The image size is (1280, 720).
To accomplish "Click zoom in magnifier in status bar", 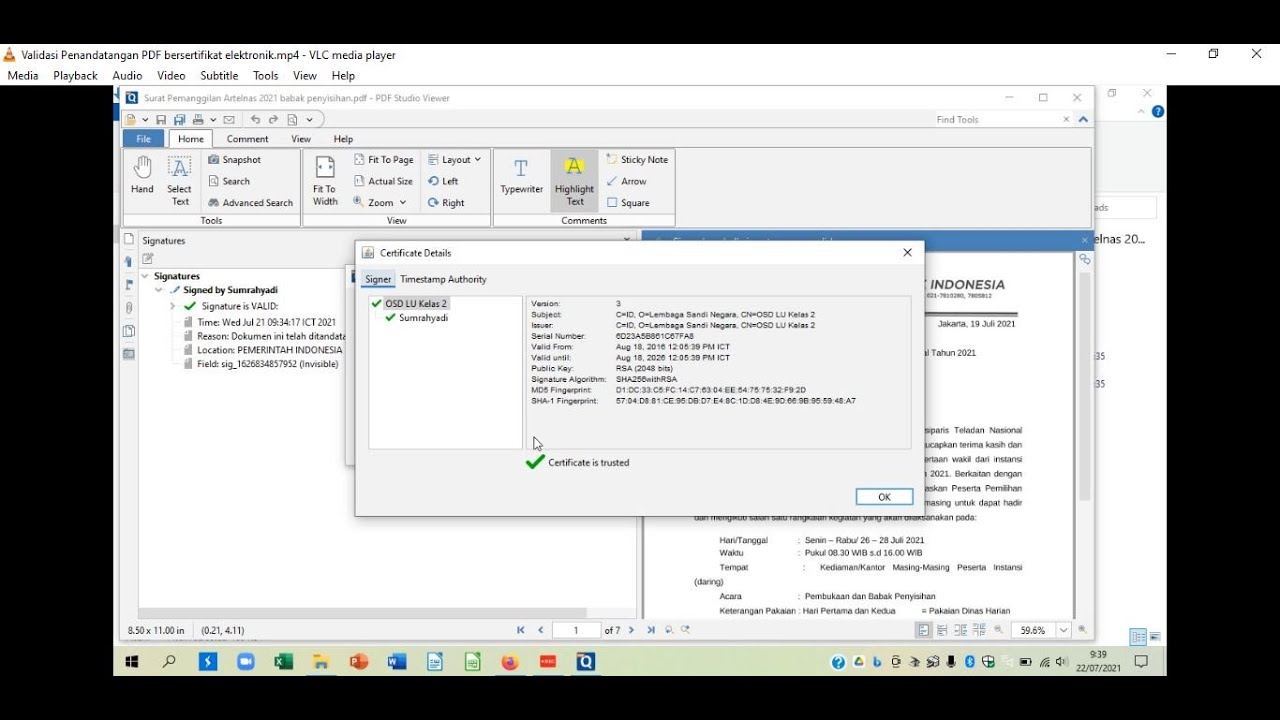I will (1082, 630).
